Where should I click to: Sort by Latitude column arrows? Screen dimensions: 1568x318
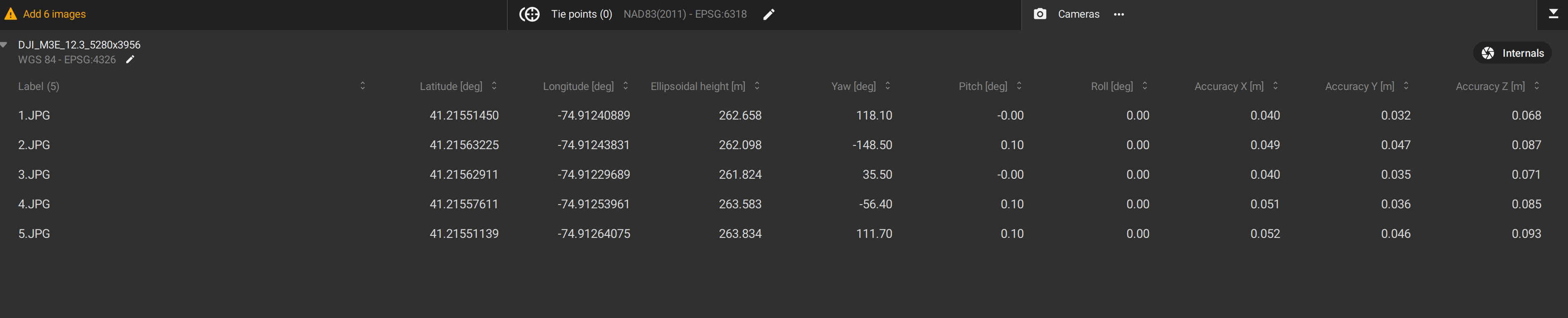point(494,86)
